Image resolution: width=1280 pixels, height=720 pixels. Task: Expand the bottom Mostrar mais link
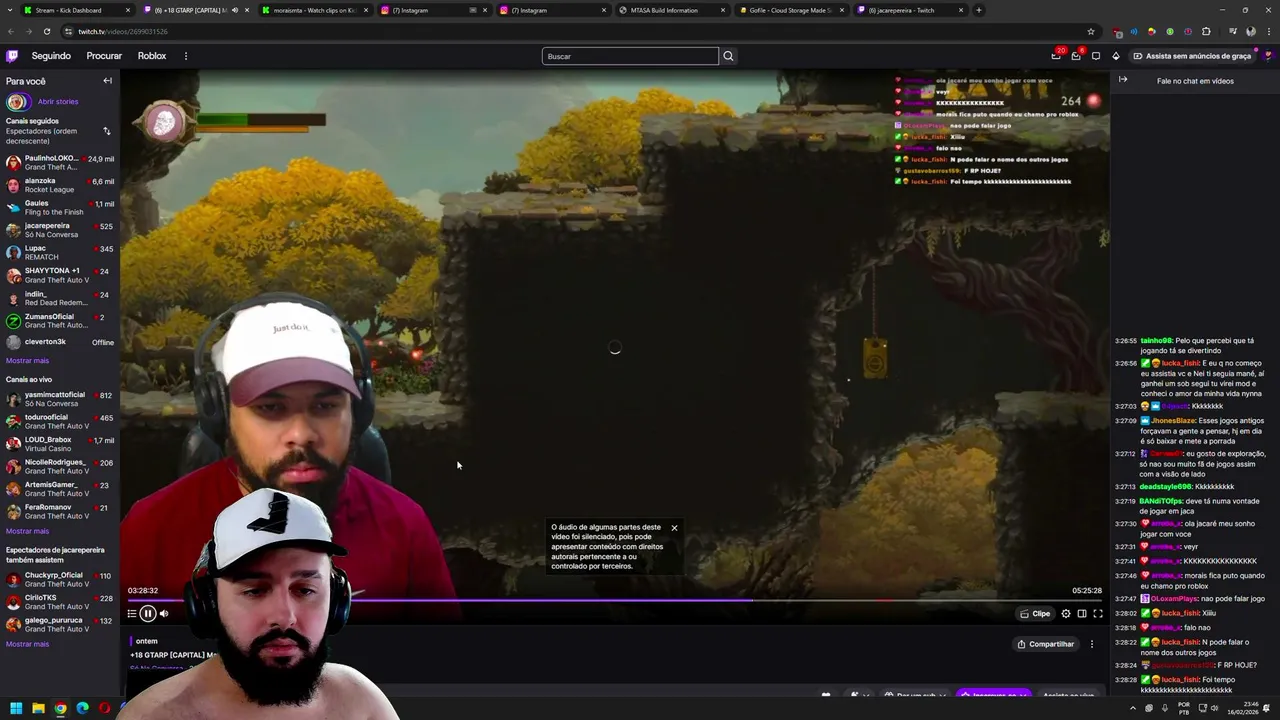[x=27, y=644]
